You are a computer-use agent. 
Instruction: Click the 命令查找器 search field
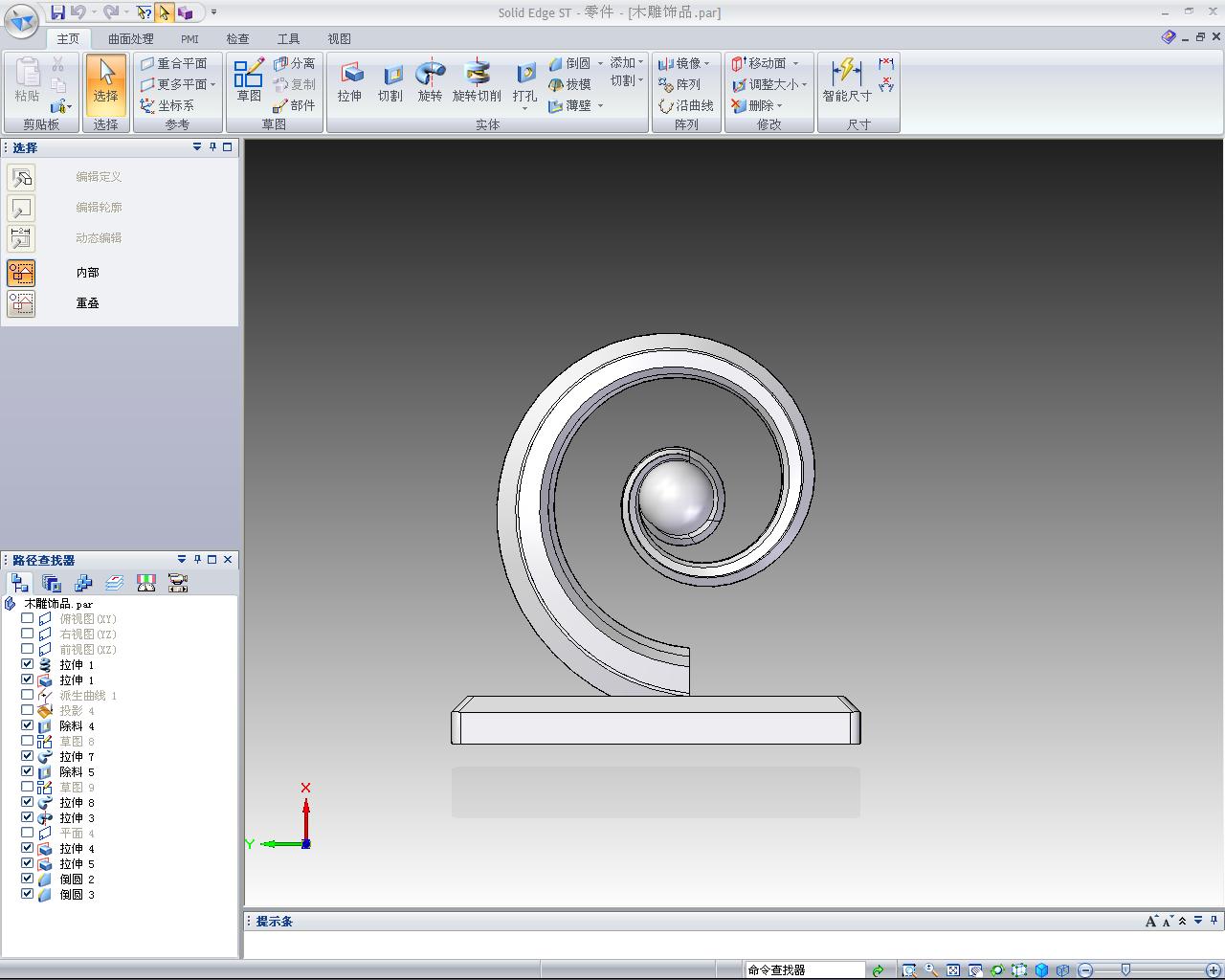click(804, 970)
